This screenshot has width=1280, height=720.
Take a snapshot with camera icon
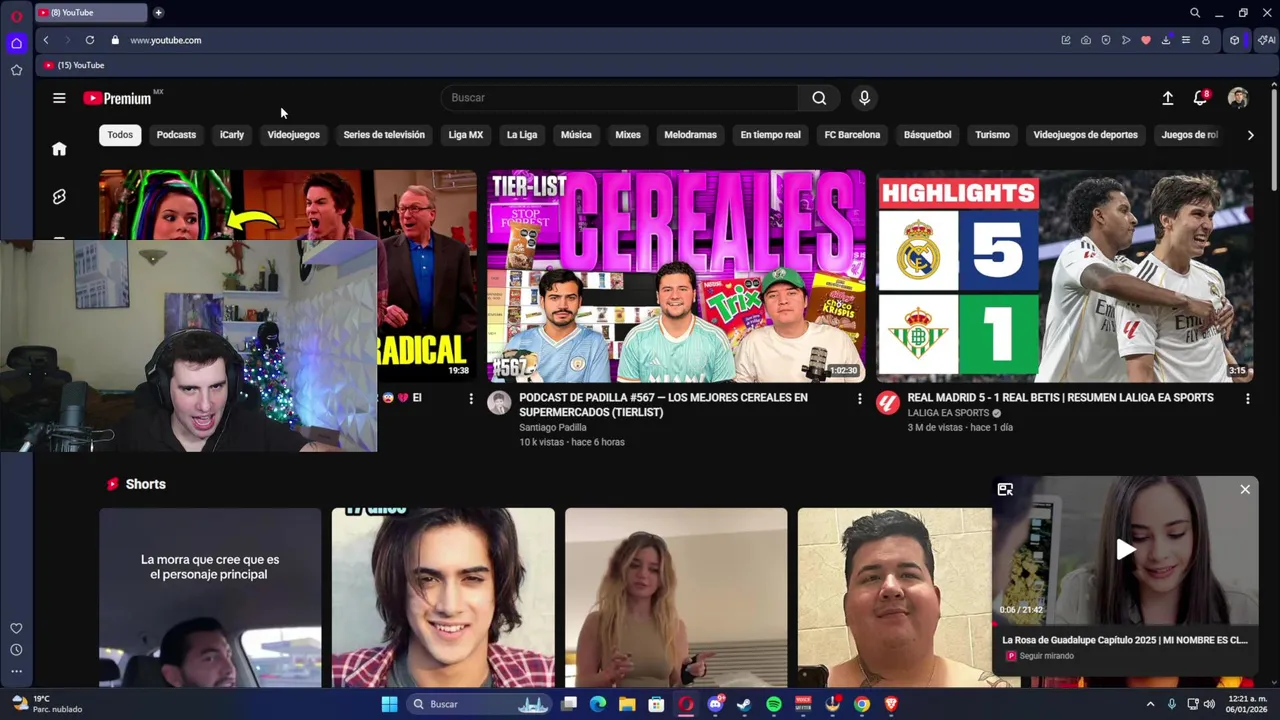[x=1086, y=40]
